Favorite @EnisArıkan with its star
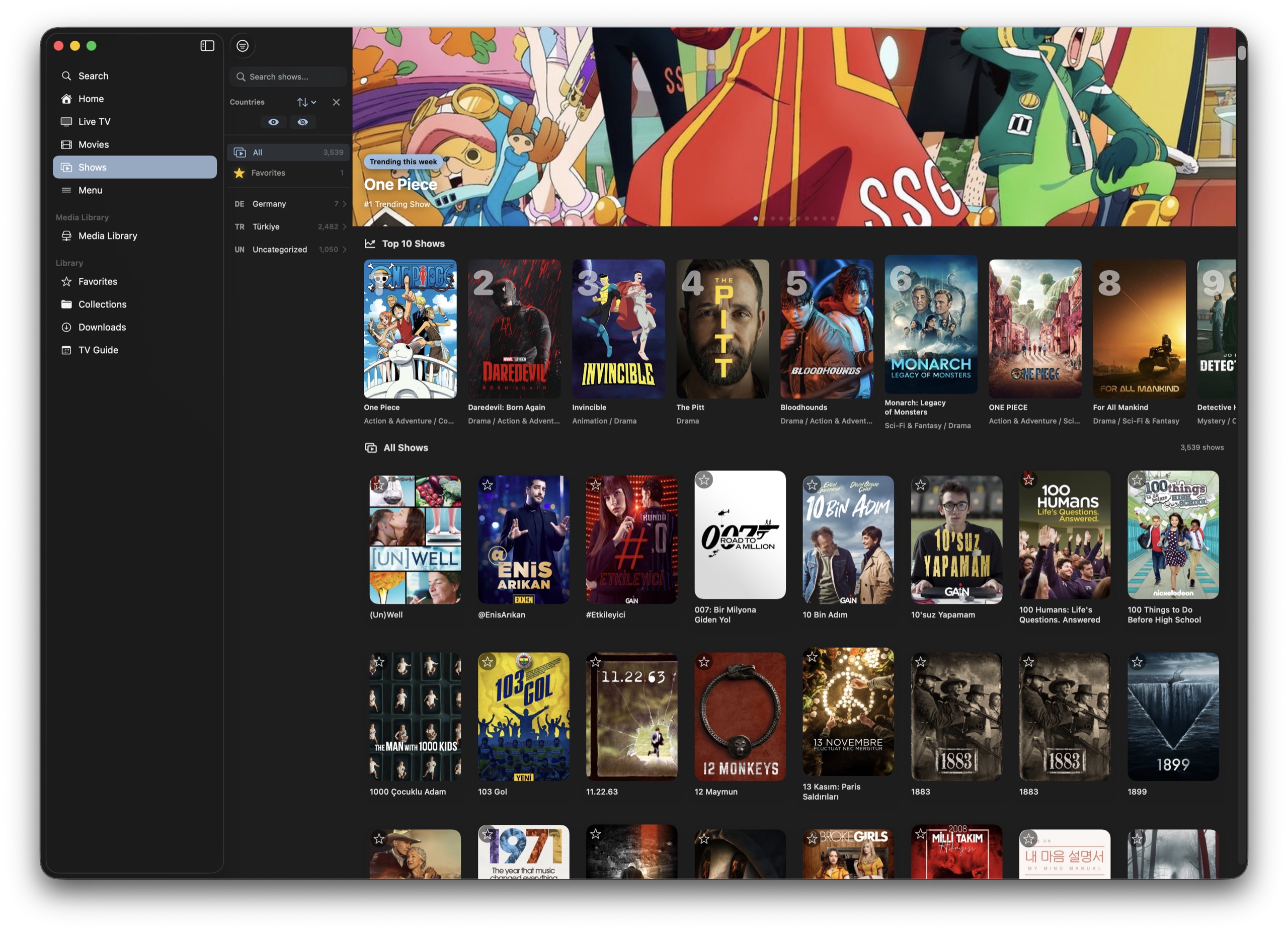Image resolution: width=1288 pixels, height=932 pixels. (x=487, y=485)
